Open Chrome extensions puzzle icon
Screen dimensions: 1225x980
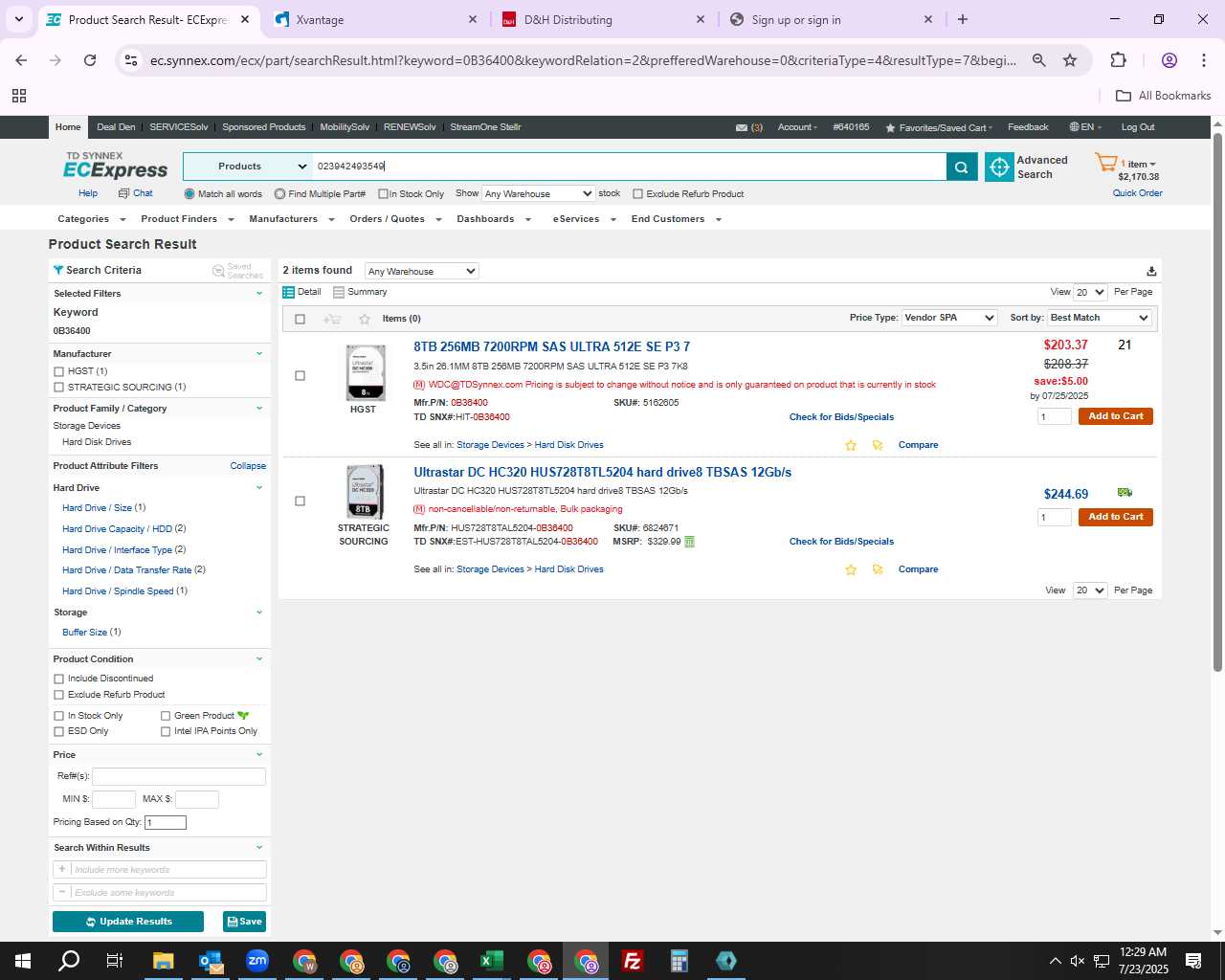(x=1118, y=60)
